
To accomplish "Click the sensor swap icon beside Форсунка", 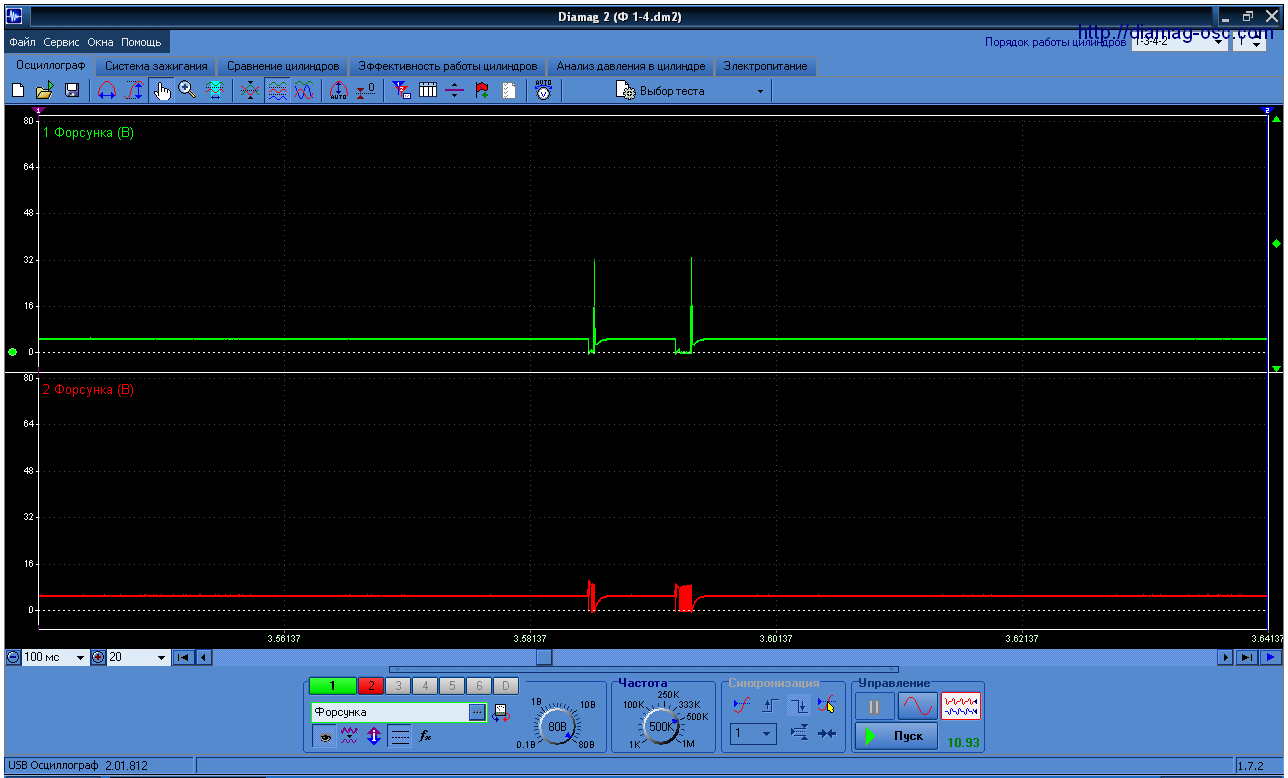I will click(x=501, y=712).
